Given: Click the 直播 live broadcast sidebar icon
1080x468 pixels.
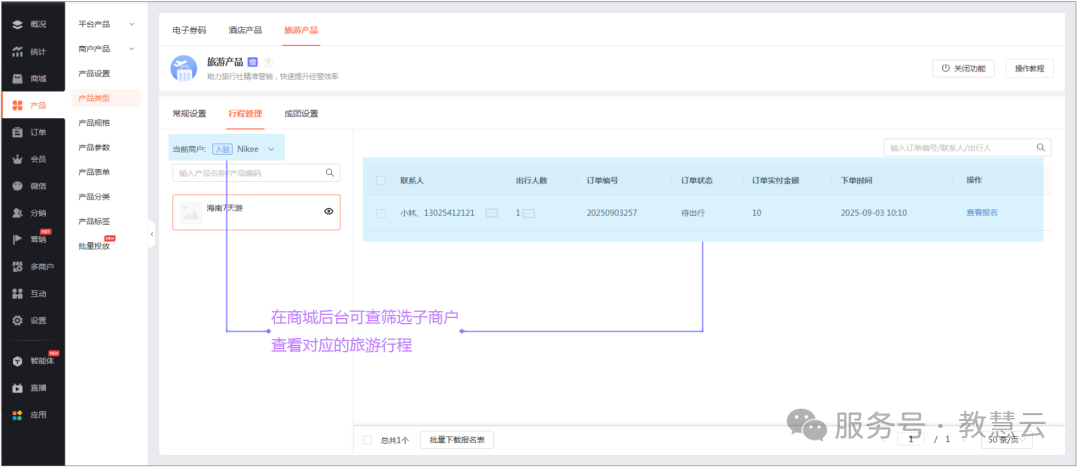Looking at the screenshot, I should click(17, 388).
